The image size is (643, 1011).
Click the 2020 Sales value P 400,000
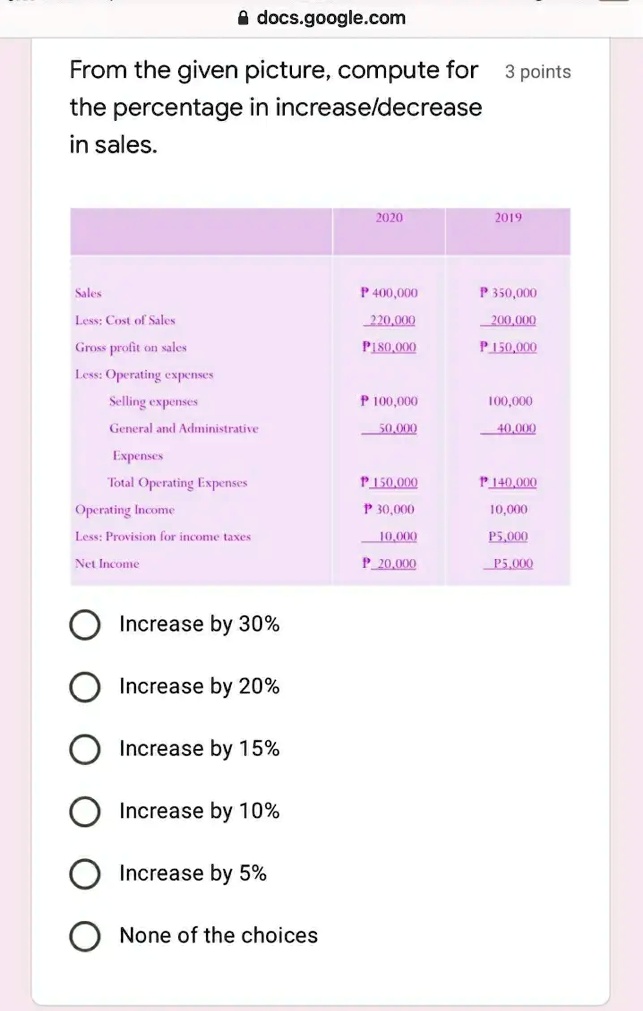click(x=389, y=293)
